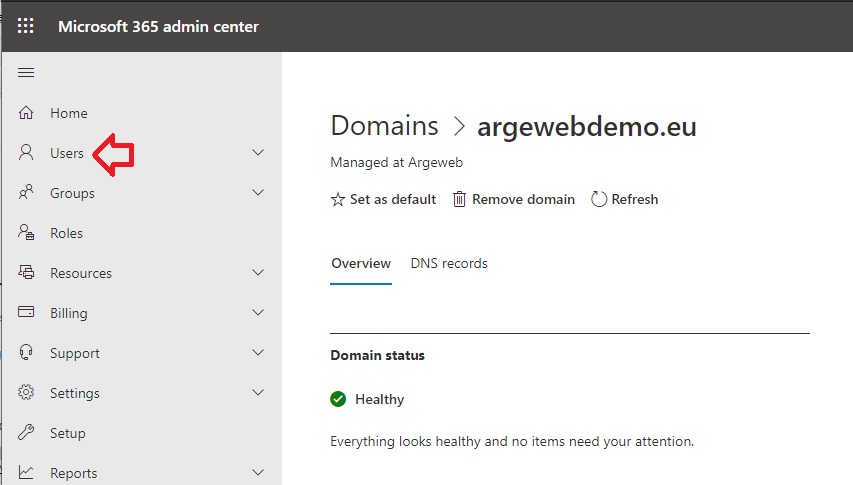Screen dimensions: 853x485
Task: Expand the Billing chevron
Action: point(258,312)
